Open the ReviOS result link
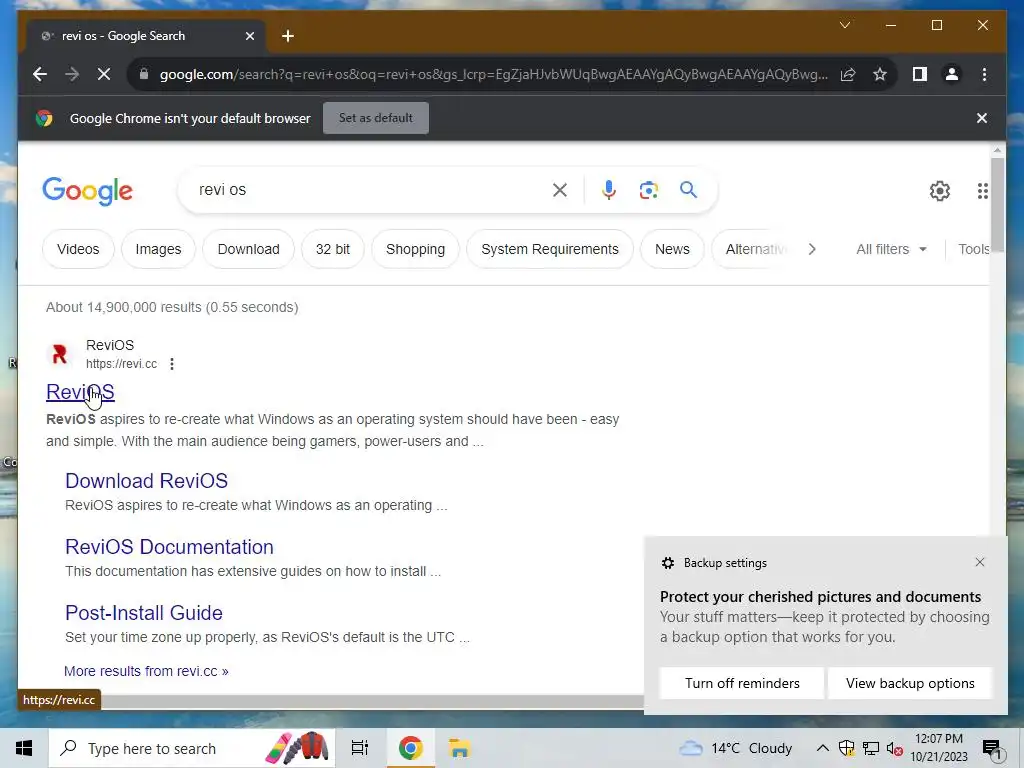Screen dimensions: 1024x768 point(80,392)
